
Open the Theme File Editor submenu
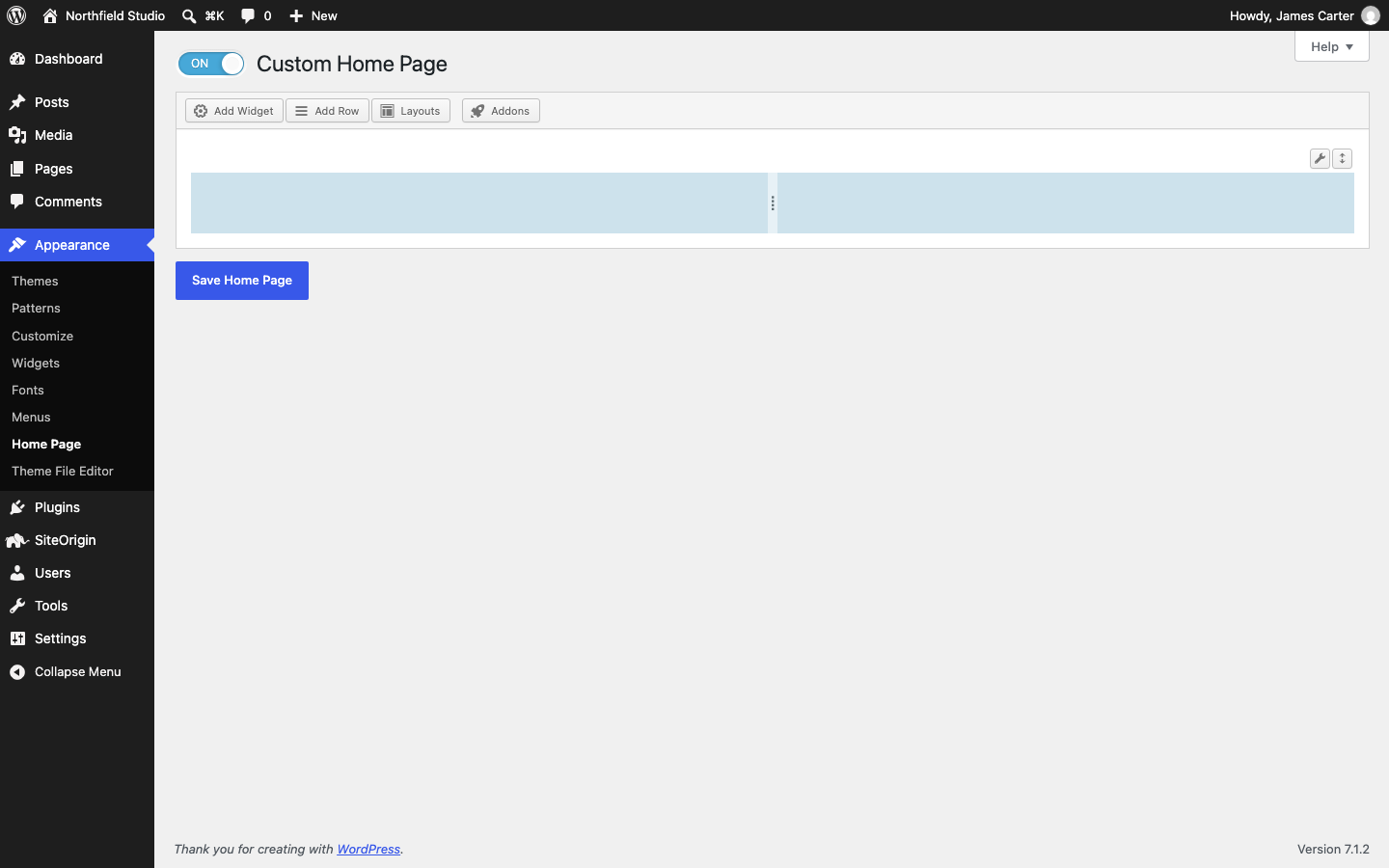[77, 471]
